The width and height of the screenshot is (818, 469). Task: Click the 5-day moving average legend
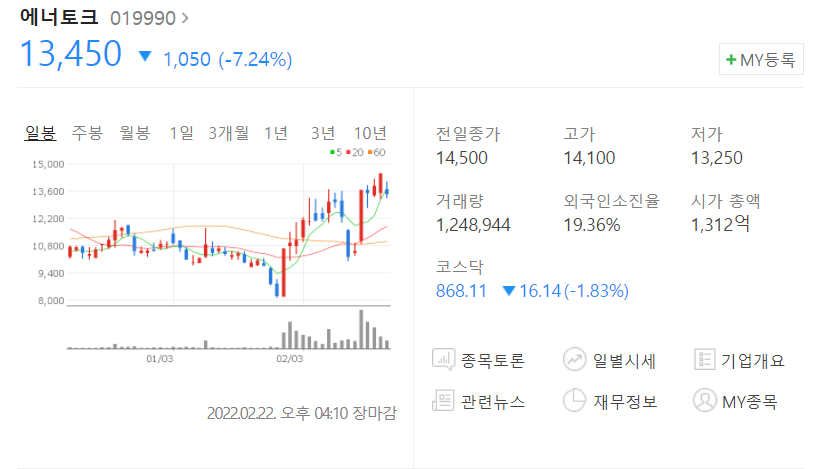336,152
